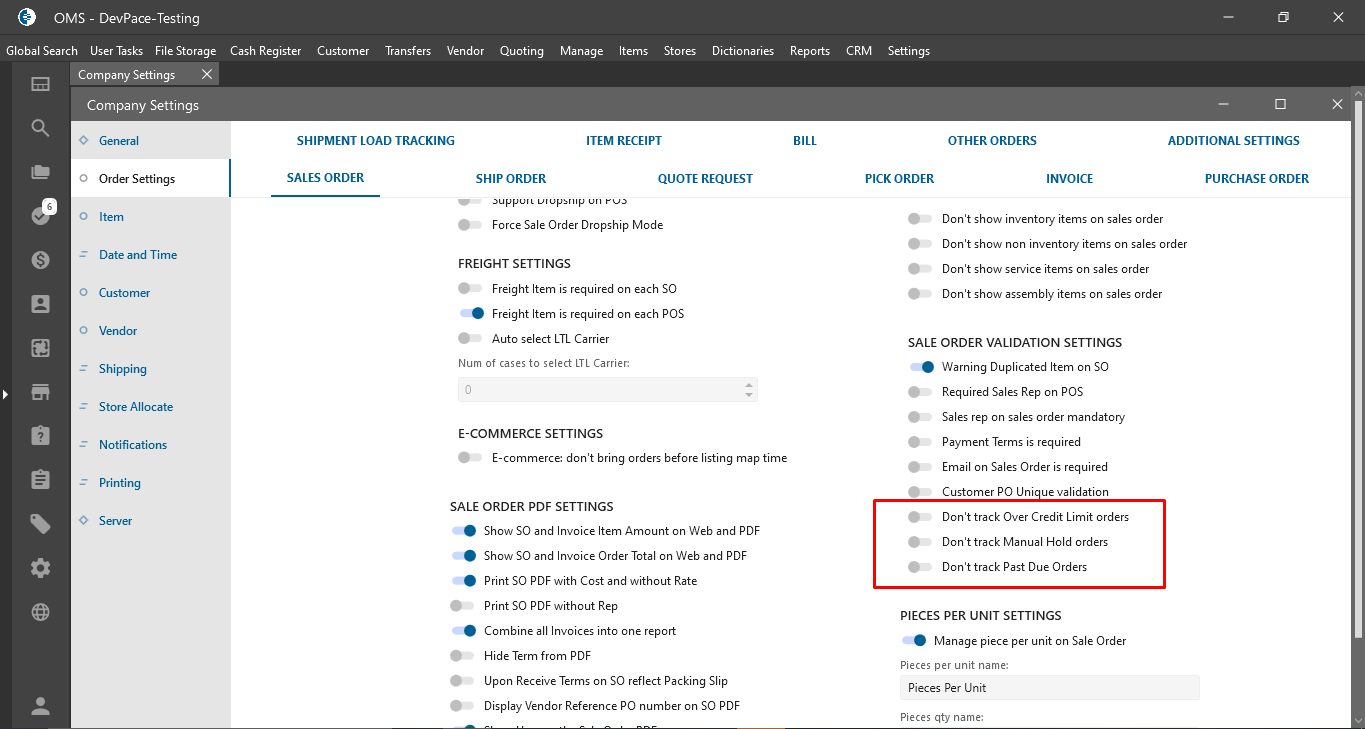The image size is (1365, 729).
Task: Click the Pieces per unit name field
Action: [1049, 688]
